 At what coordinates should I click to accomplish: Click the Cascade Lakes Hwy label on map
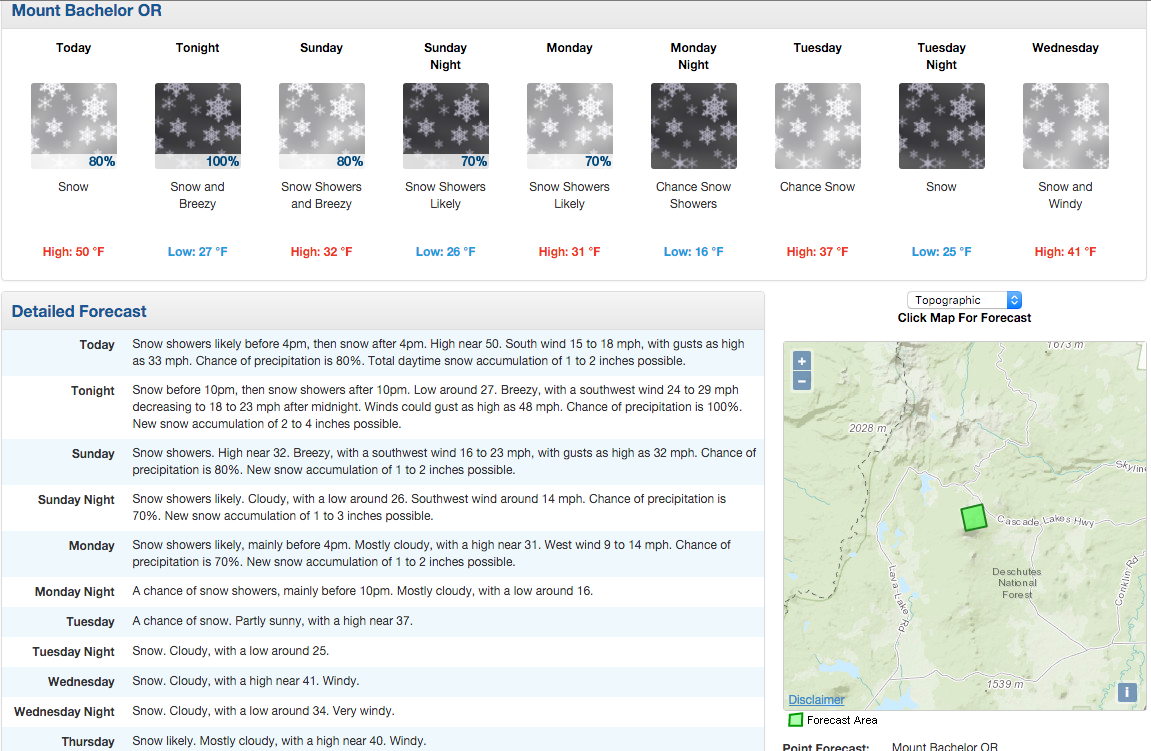pos(1045,520)
